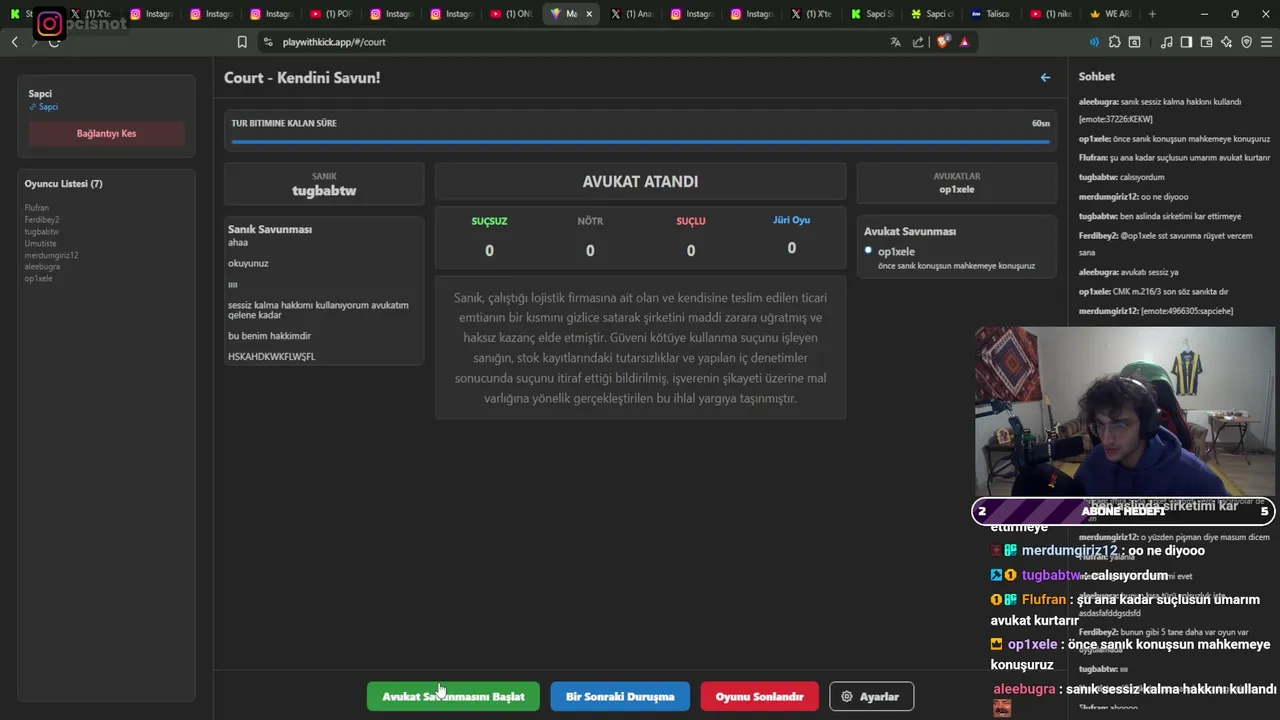The height and width of the screenshot is (720, 1280).
Task: Switch to the (1) POF YouTube tab
Action: 330,14
